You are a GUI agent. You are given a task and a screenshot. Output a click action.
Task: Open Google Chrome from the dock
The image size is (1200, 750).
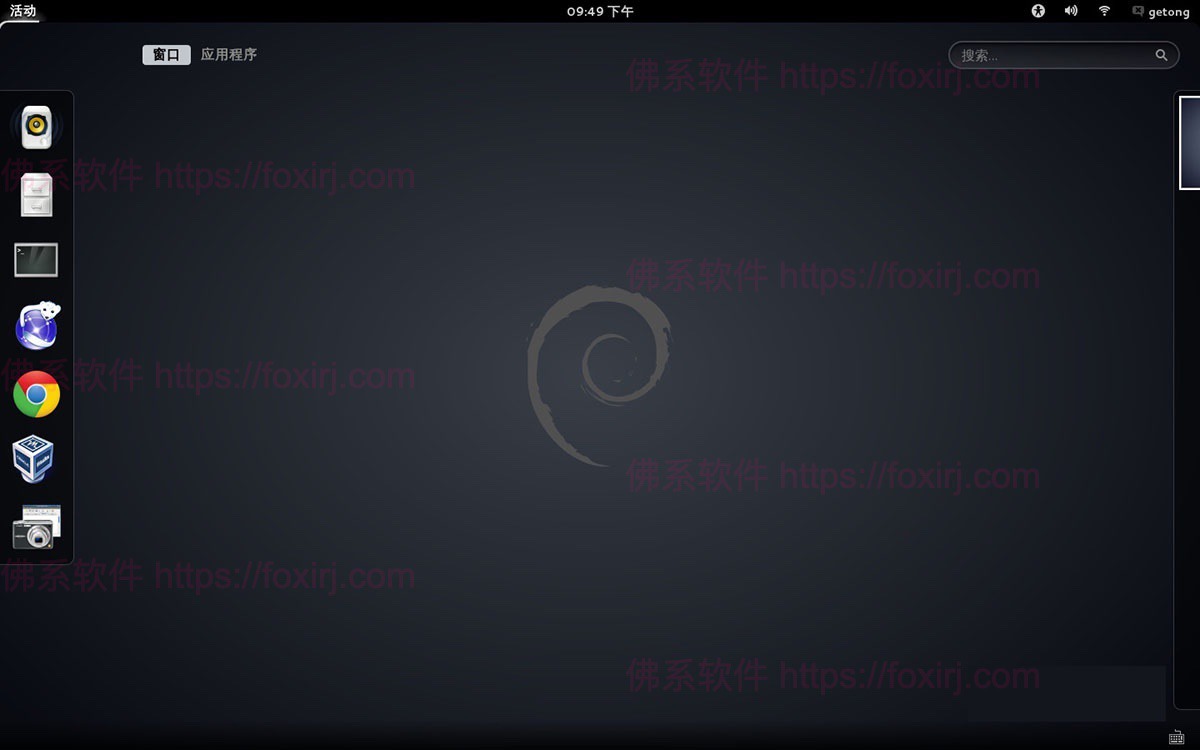36,393
